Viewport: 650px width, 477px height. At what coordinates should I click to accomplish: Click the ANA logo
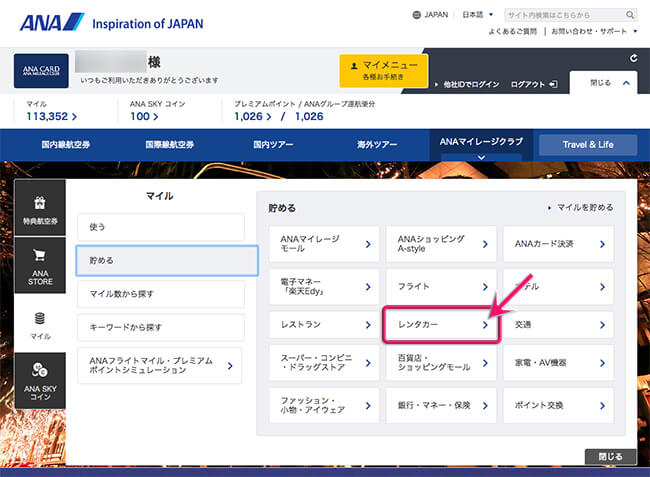tap(52, 22)
